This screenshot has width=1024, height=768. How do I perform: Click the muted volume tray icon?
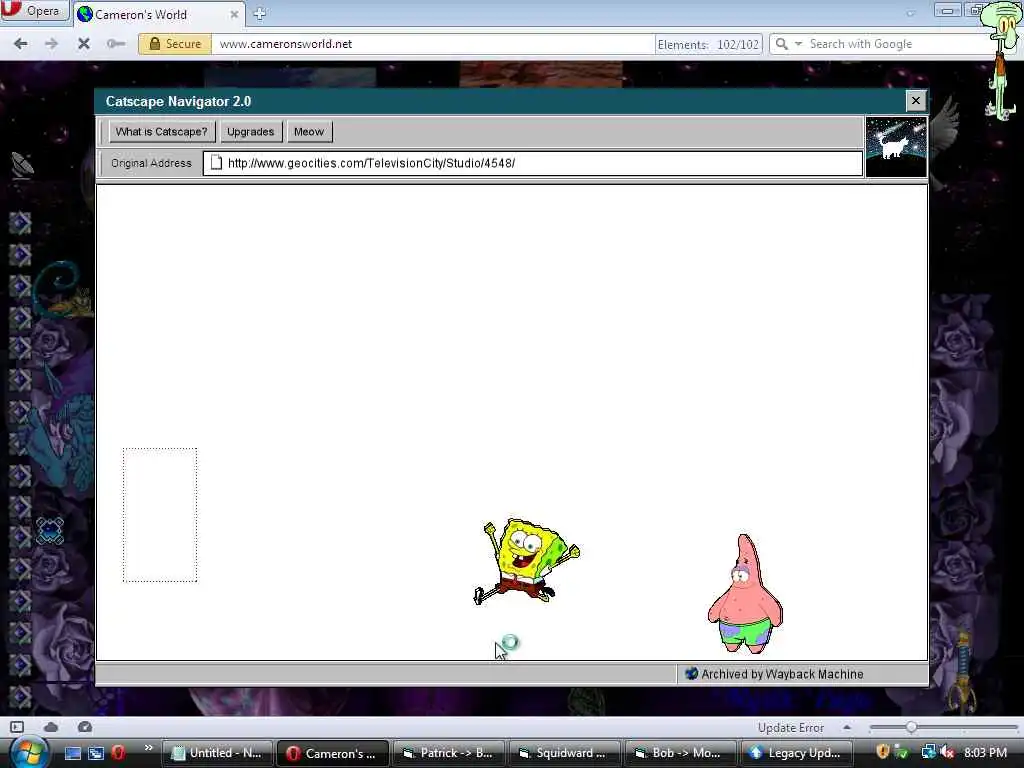[x=947, y=752]
